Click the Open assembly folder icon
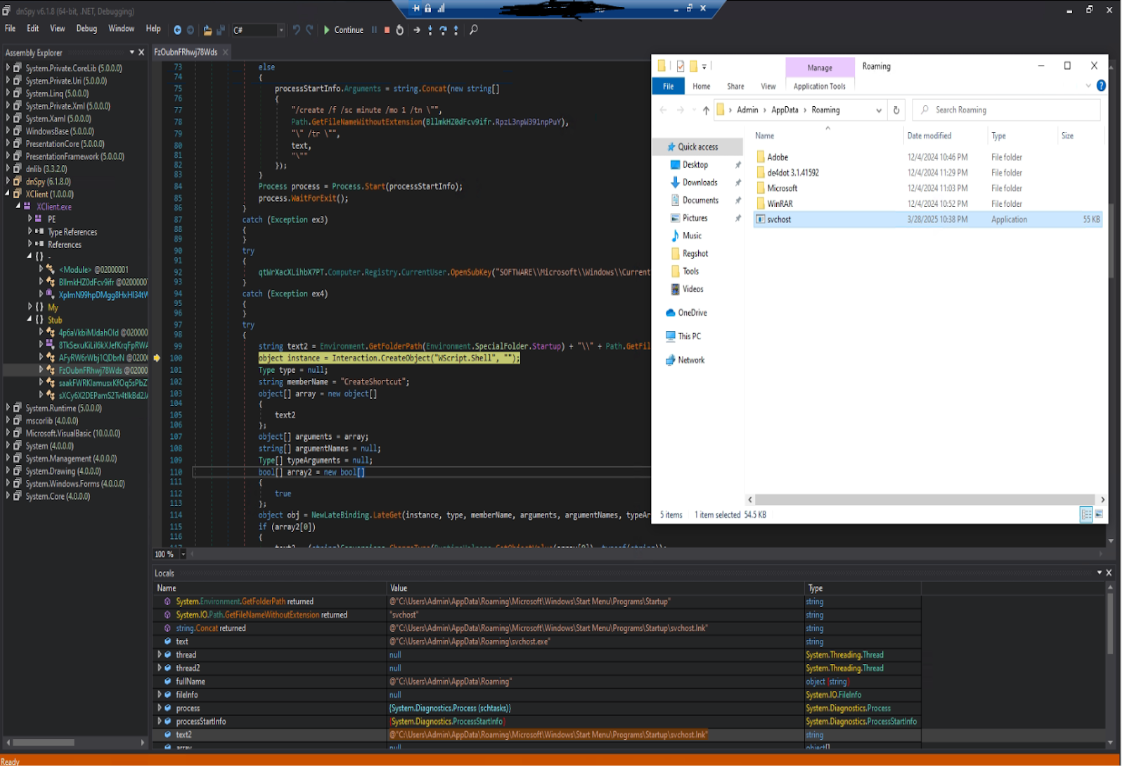1124x770 pixels. [207, 30]
